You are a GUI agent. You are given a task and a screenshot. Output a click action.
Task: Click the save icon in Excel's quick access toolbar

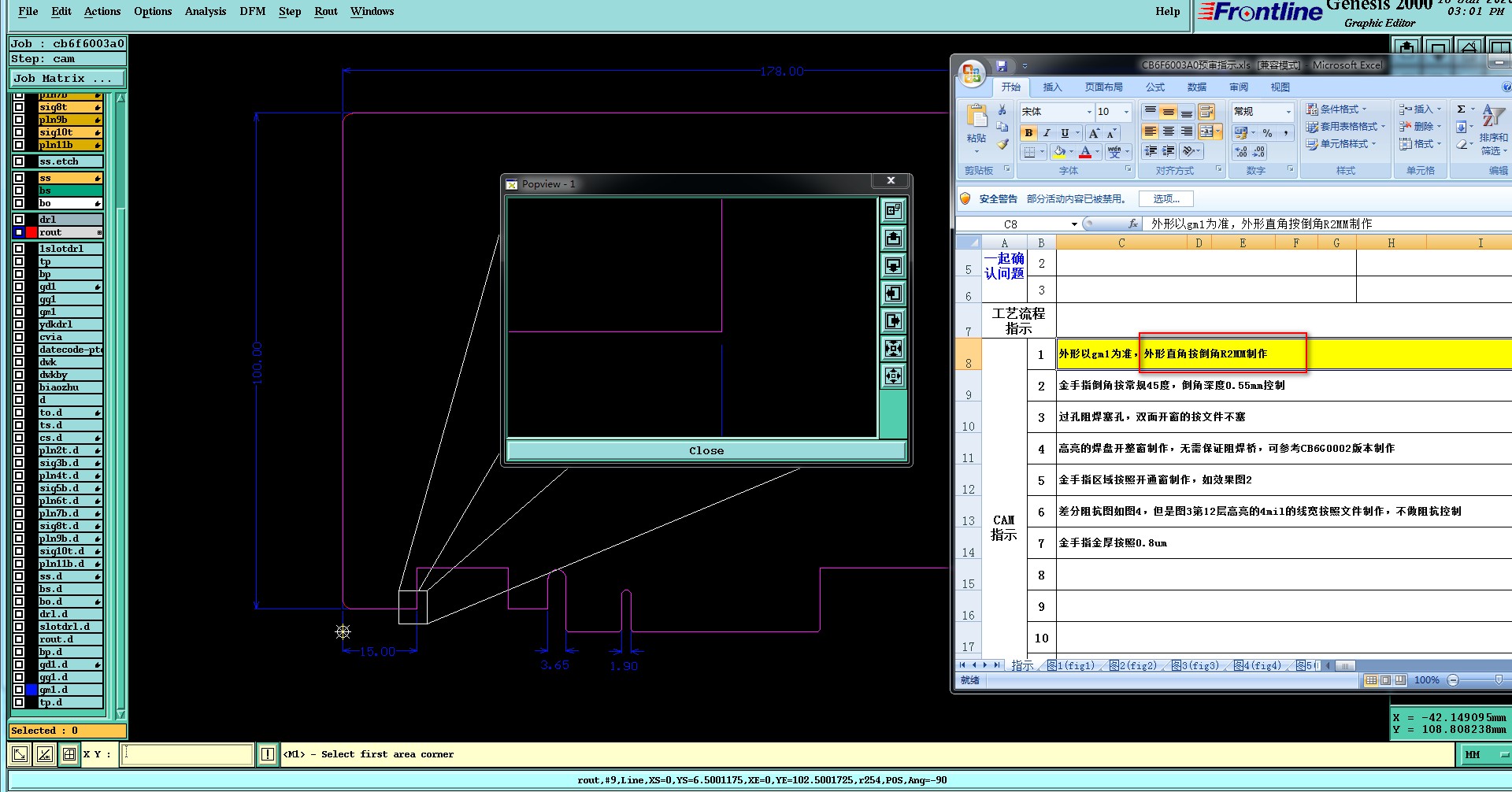(1001, 66)
